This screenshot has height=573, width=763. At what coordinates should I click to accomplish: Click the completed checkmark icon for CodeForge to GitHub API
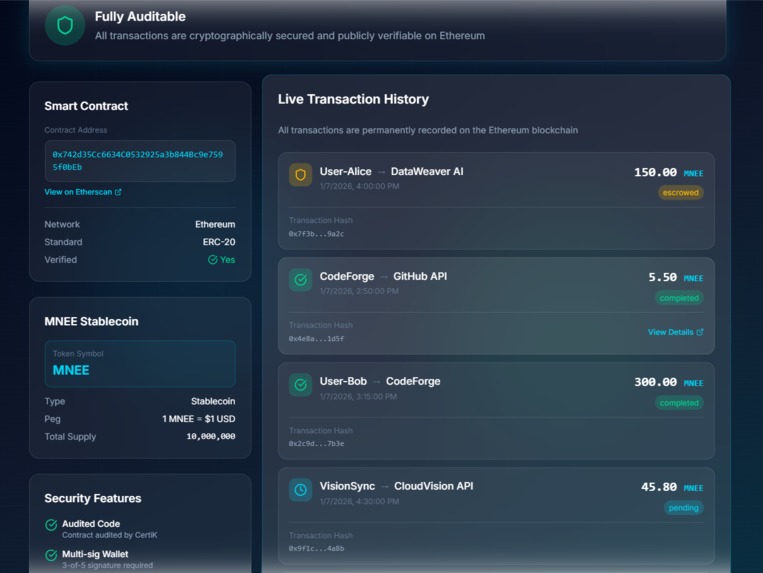pyautogui.click(x=300, y=280)
